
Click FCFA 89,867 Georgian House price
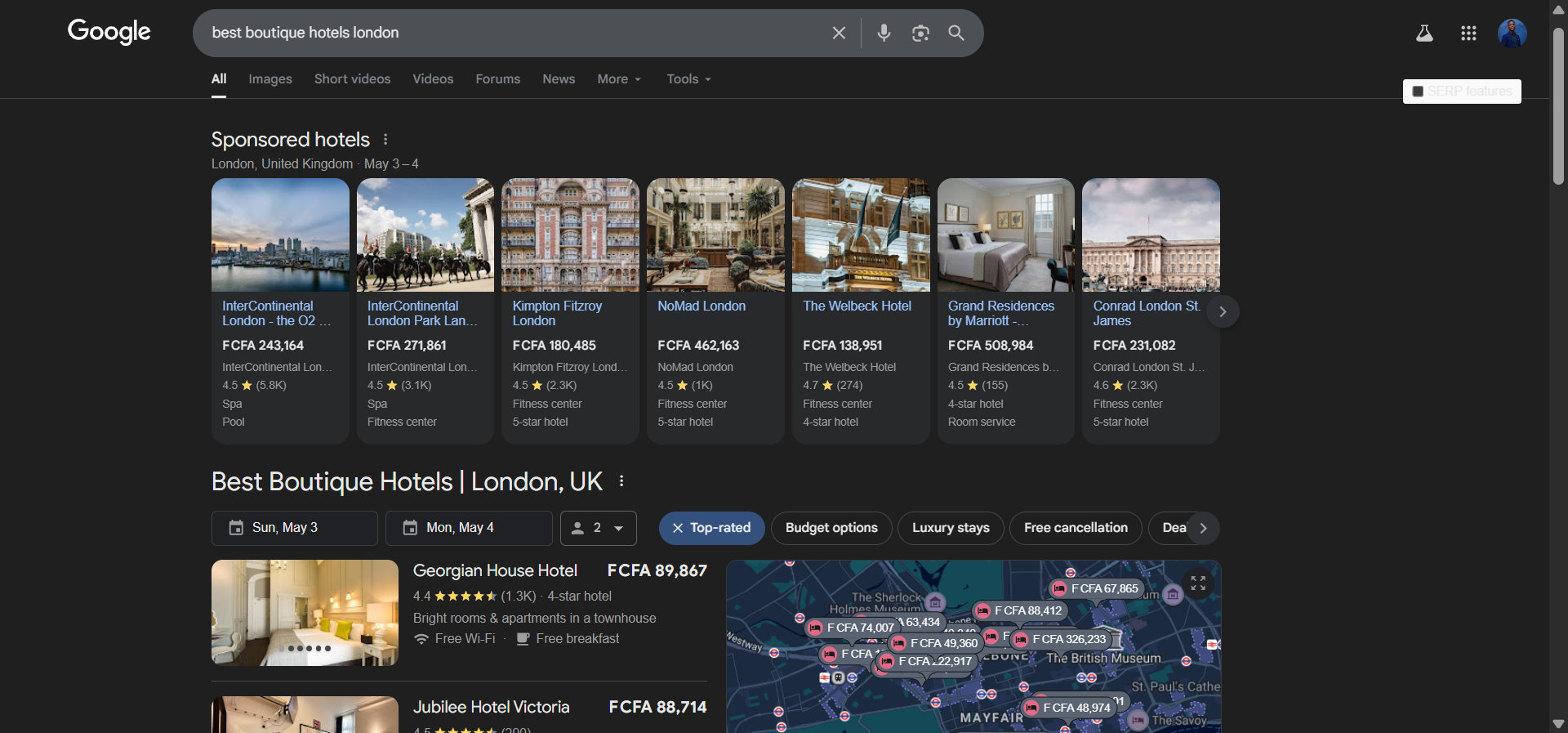[x=657, y=570]
